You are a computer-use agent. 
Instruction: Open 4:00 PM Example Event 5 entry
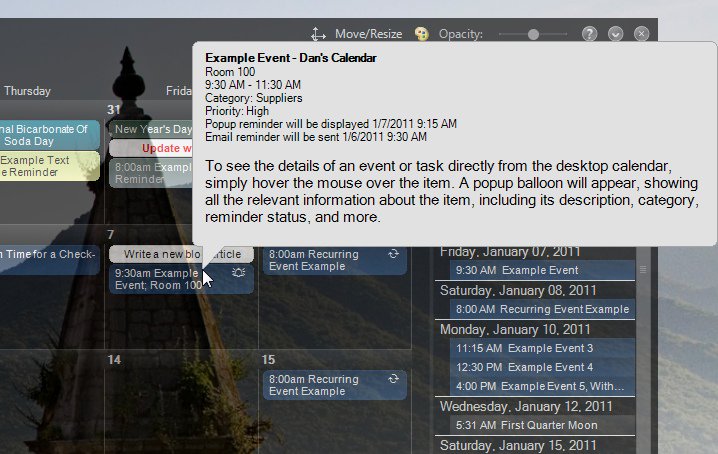542,386
